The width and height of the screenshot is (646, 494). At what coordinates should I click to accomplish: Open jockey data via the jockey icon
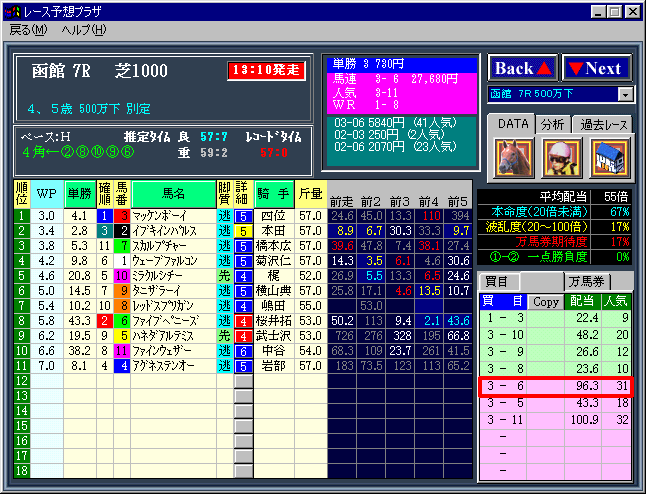(561, 156)
